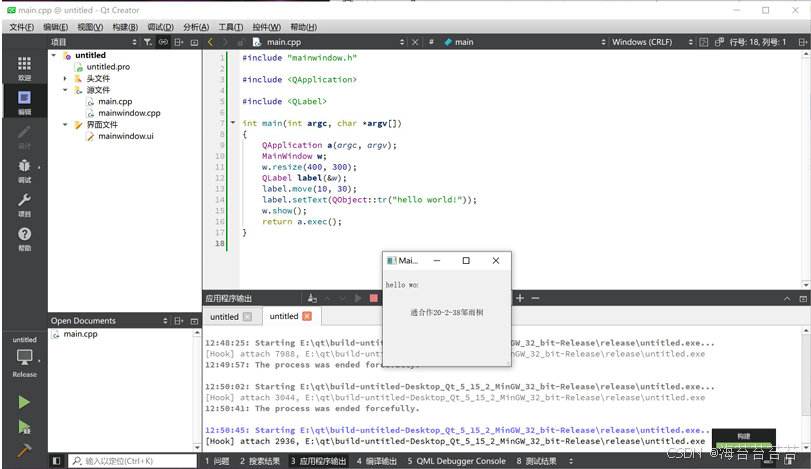811x469 pixels.
Task: Collapse the 界面文件 forms folder
Action: click(65, 125)
